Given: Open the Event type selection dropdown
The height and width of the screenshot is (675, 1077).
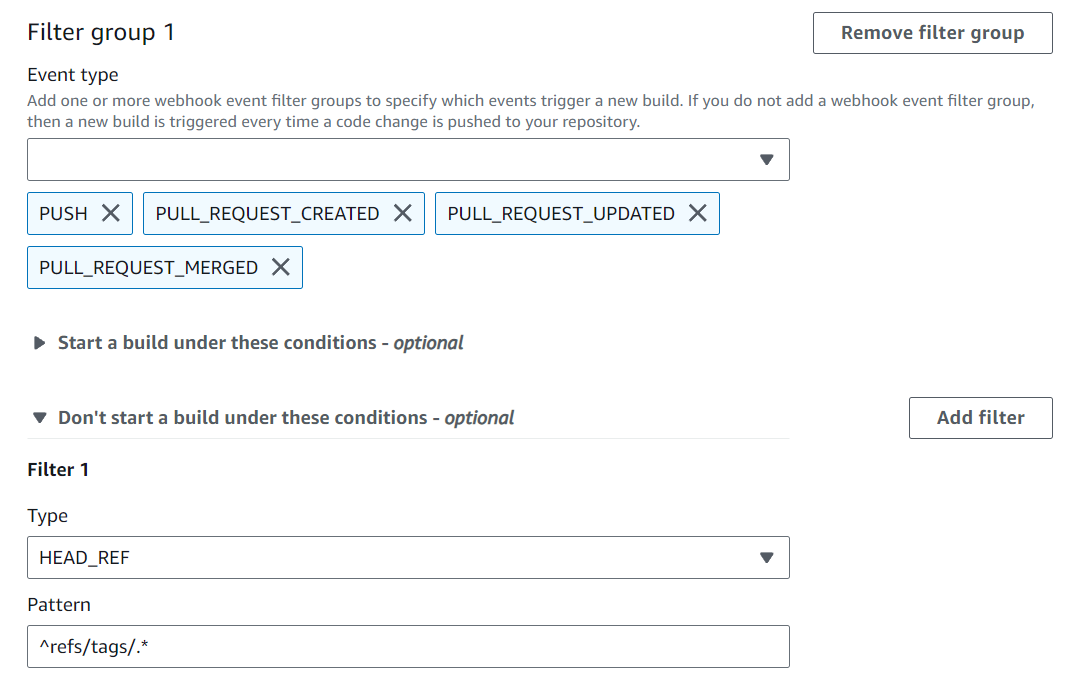Looking at the screenshot, I should (x=407, y=159).
